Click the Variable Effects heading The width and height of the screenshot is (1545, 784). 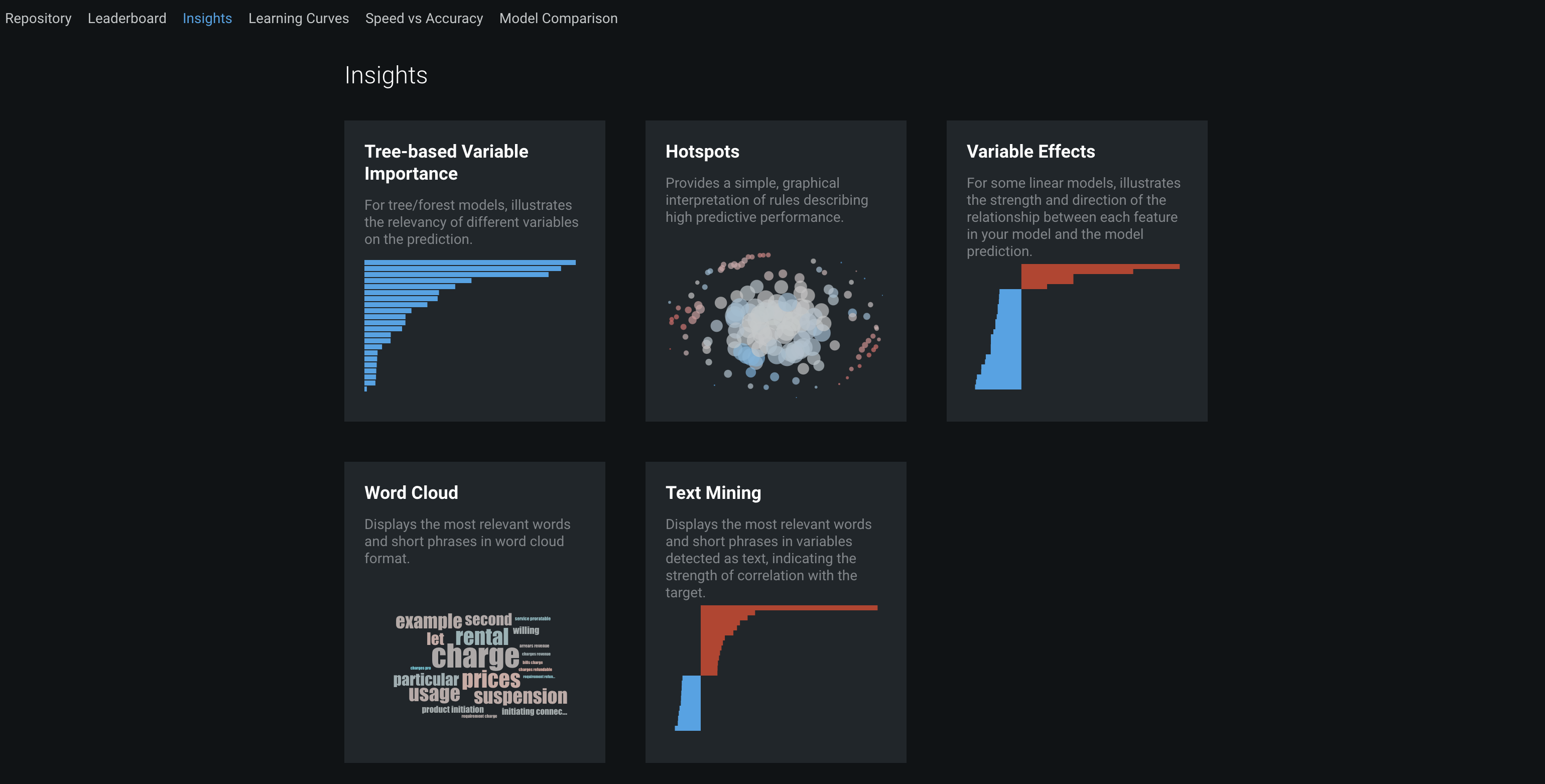tap(1031, 151)
